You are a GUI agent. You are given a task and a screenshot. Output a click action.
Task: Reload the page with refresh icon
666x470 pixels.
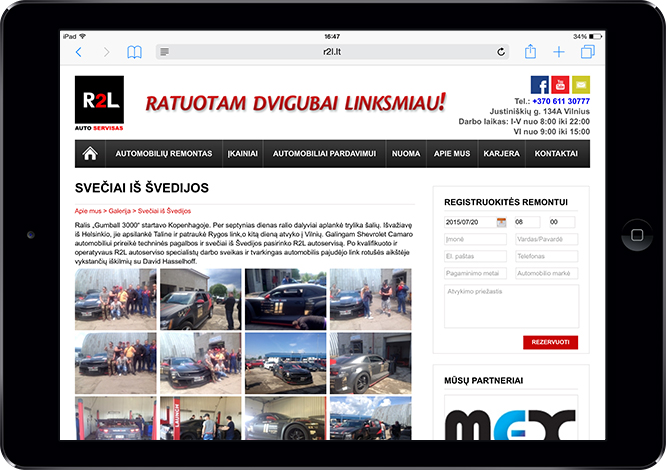coord(501,52)
